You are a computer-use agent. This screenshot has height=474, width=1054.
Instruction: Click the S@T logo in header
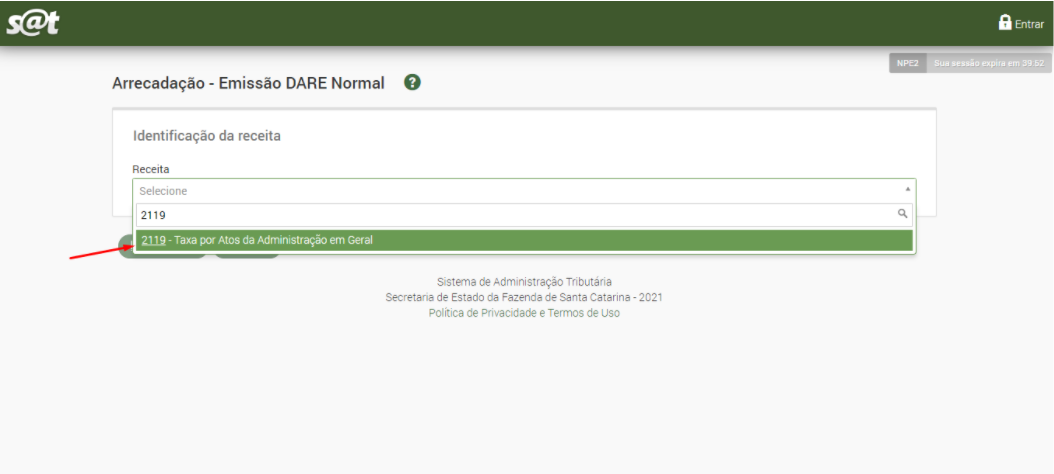click(32, 23)
